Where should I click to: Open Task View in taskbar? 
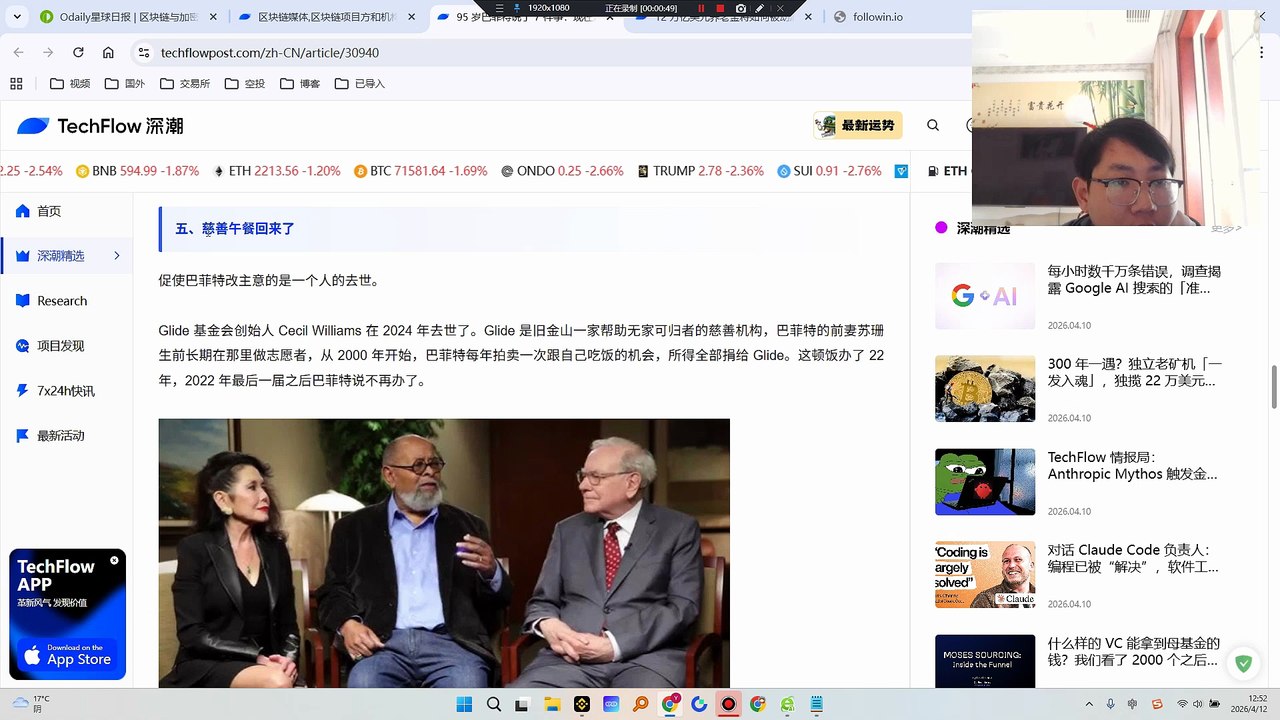point(522,705)
